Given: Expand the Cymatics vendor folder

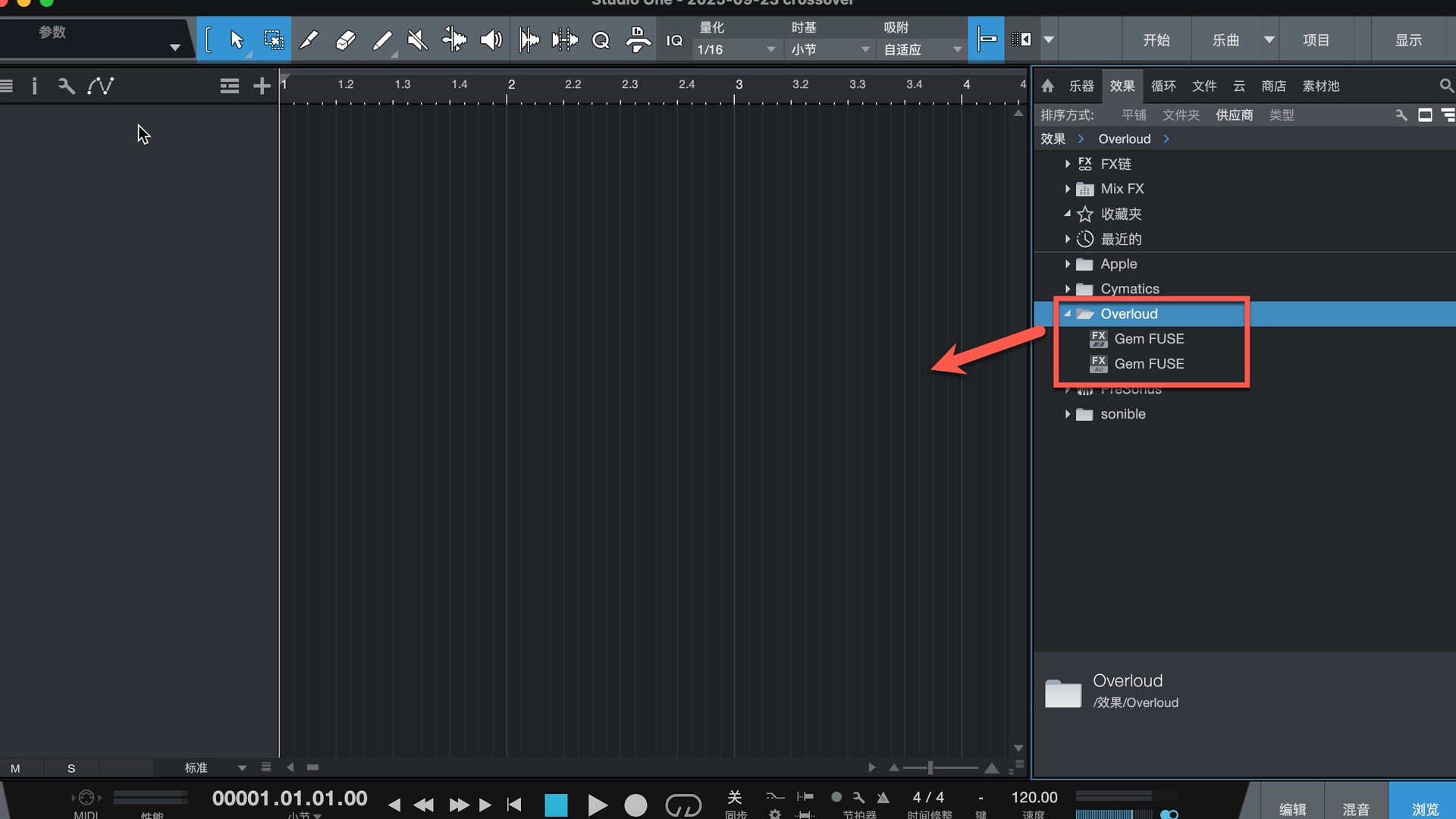Looking at the screenshot, I should tap(1067, 289).
